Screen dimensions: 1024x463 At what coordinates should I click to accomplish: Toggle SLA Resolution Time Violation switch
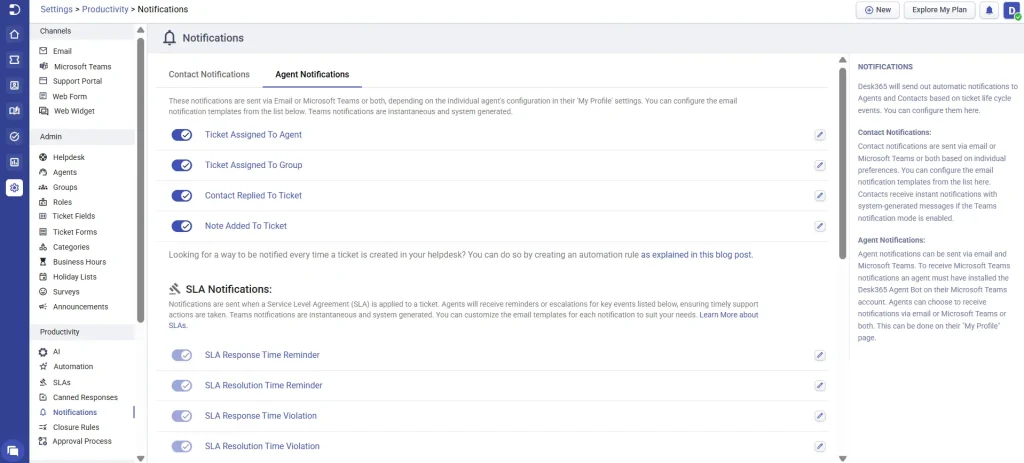pos(182,446)
